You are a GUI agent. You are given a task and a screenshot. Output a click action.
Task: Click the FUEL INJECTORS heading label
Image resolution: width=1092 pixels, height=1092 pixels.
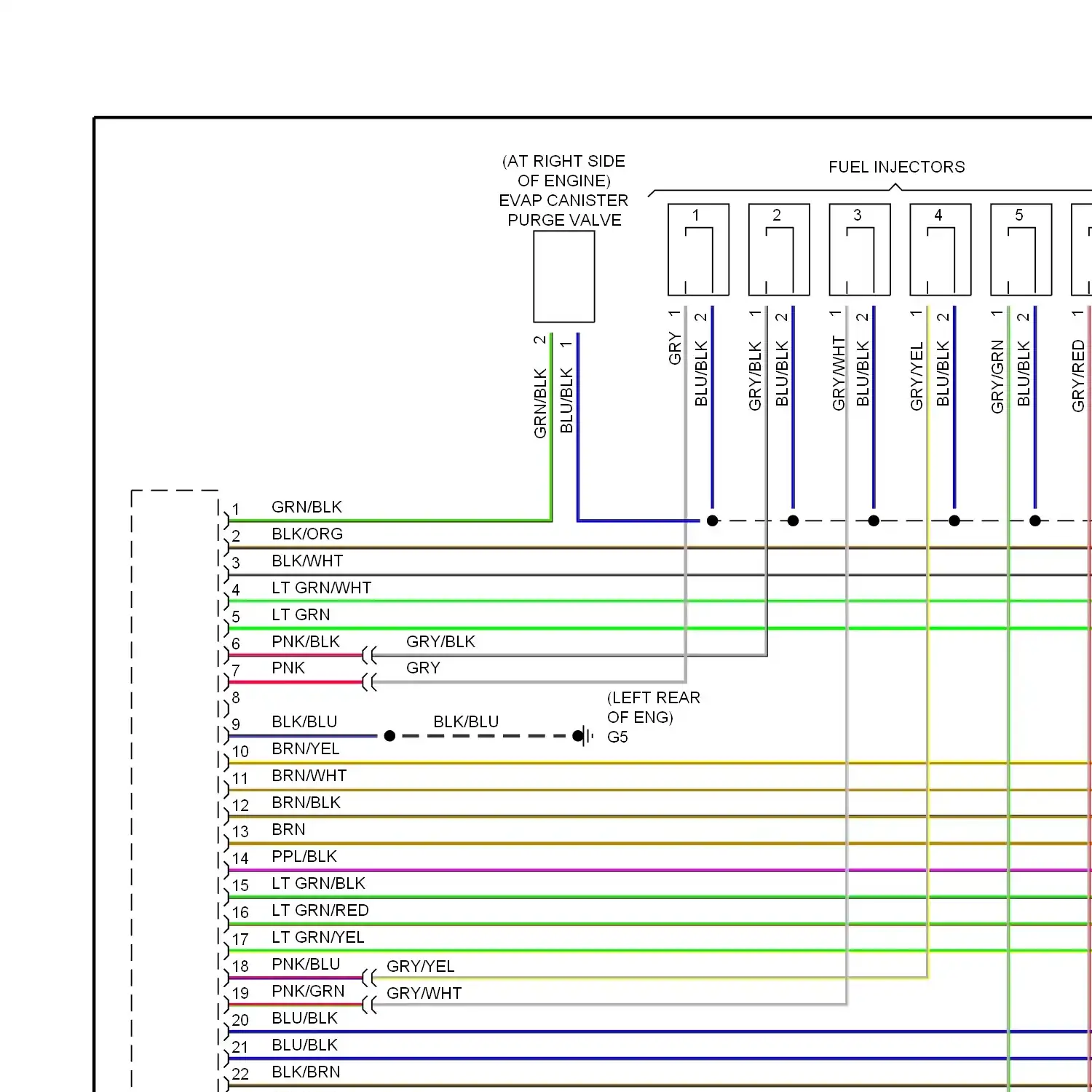tap(896, 167)
